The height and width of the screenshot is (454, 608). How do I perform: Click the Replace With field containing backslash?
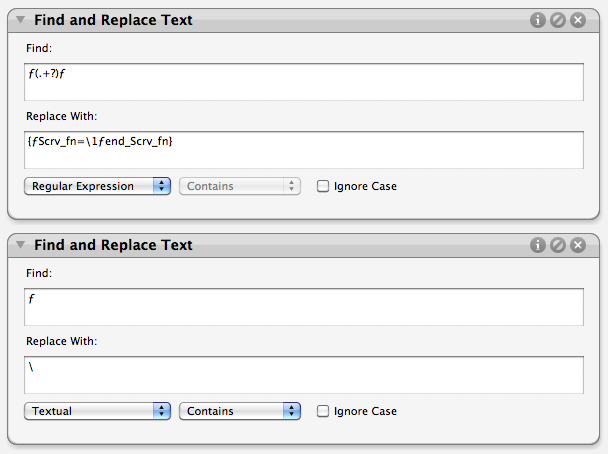[x=304, y=375]
